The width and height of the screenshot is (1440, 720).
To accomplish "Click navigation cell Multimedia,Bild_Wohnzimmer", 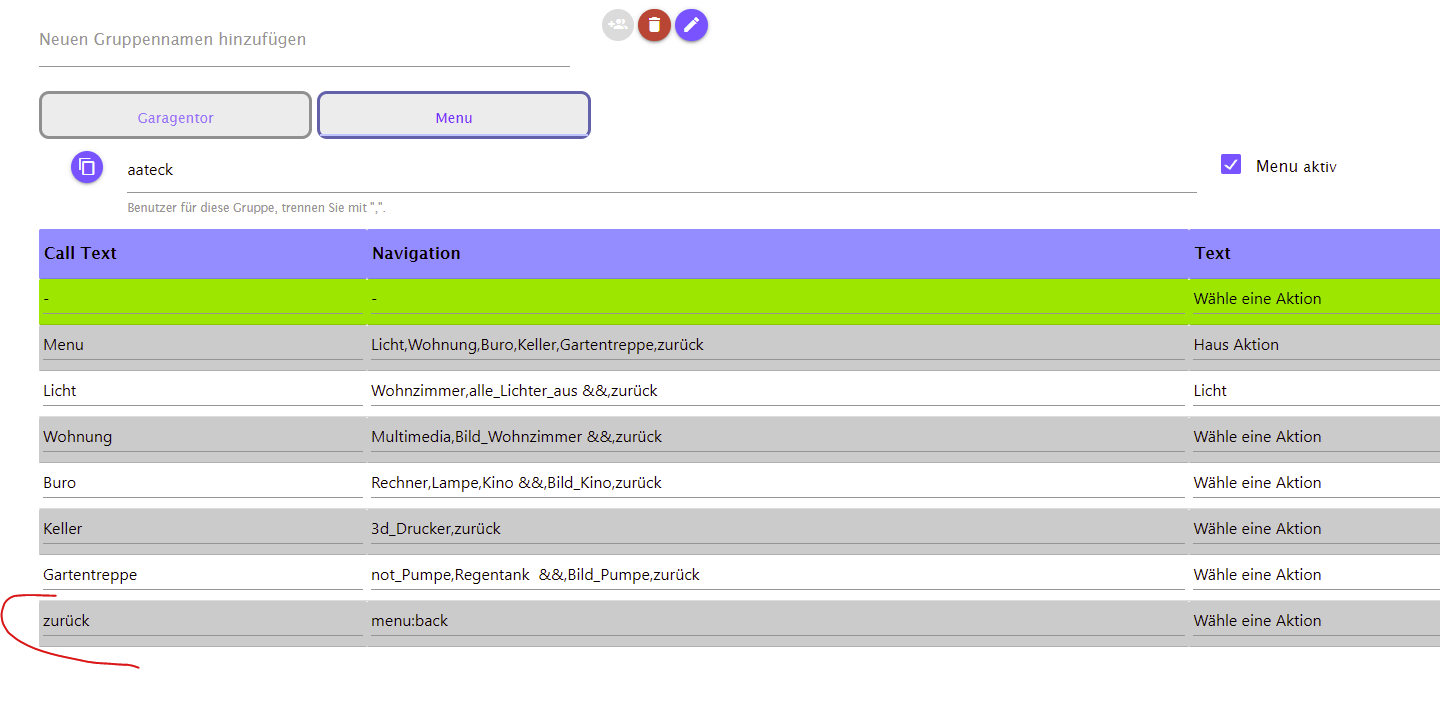I will point(778,438).
